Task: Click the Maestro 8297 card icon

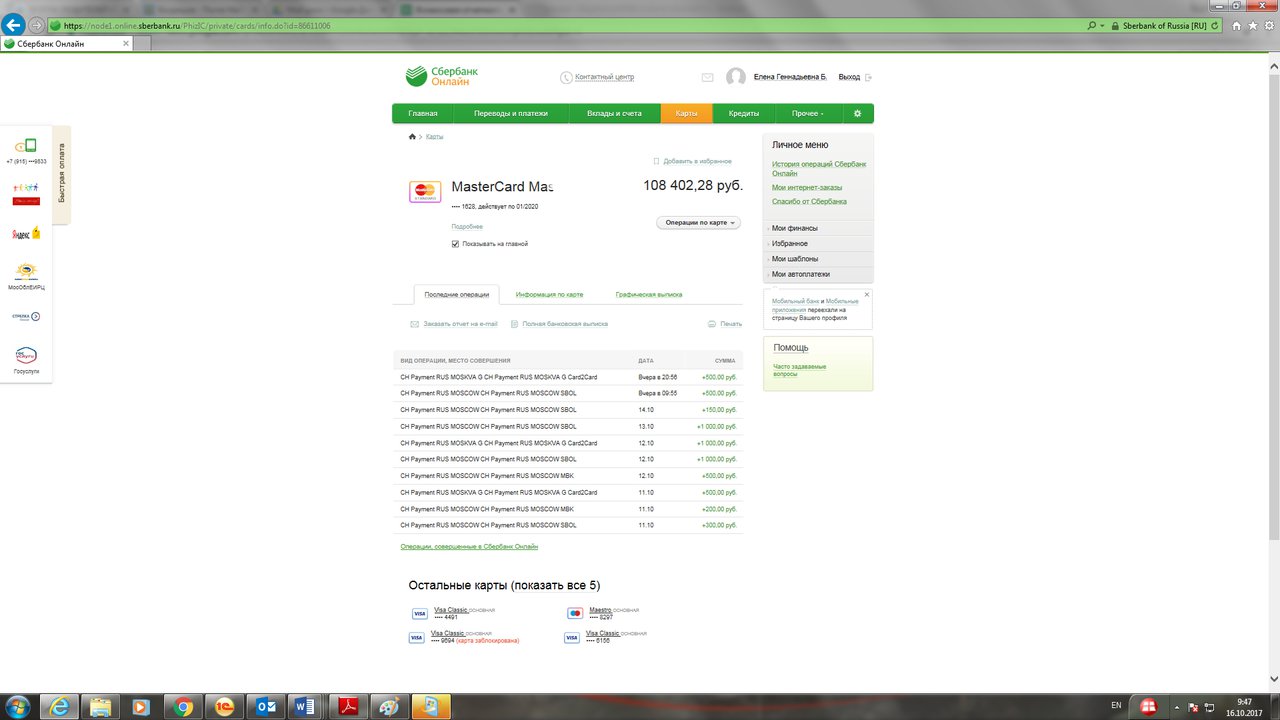Action: (x=575, y=613)
